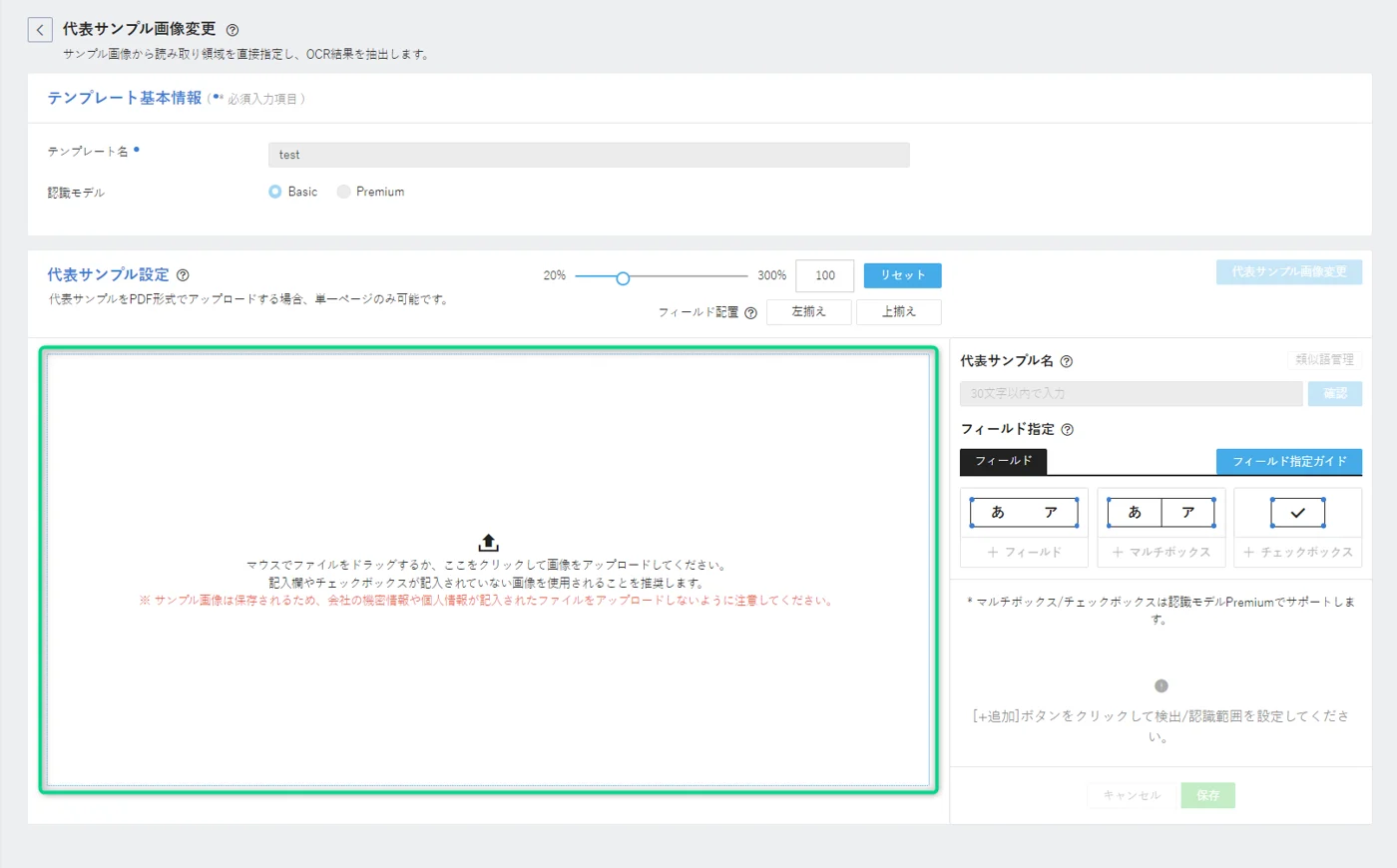This screenshot has height=868, width=1397.
Task: Click the zoom slider handle
Action: click(623, 278)
